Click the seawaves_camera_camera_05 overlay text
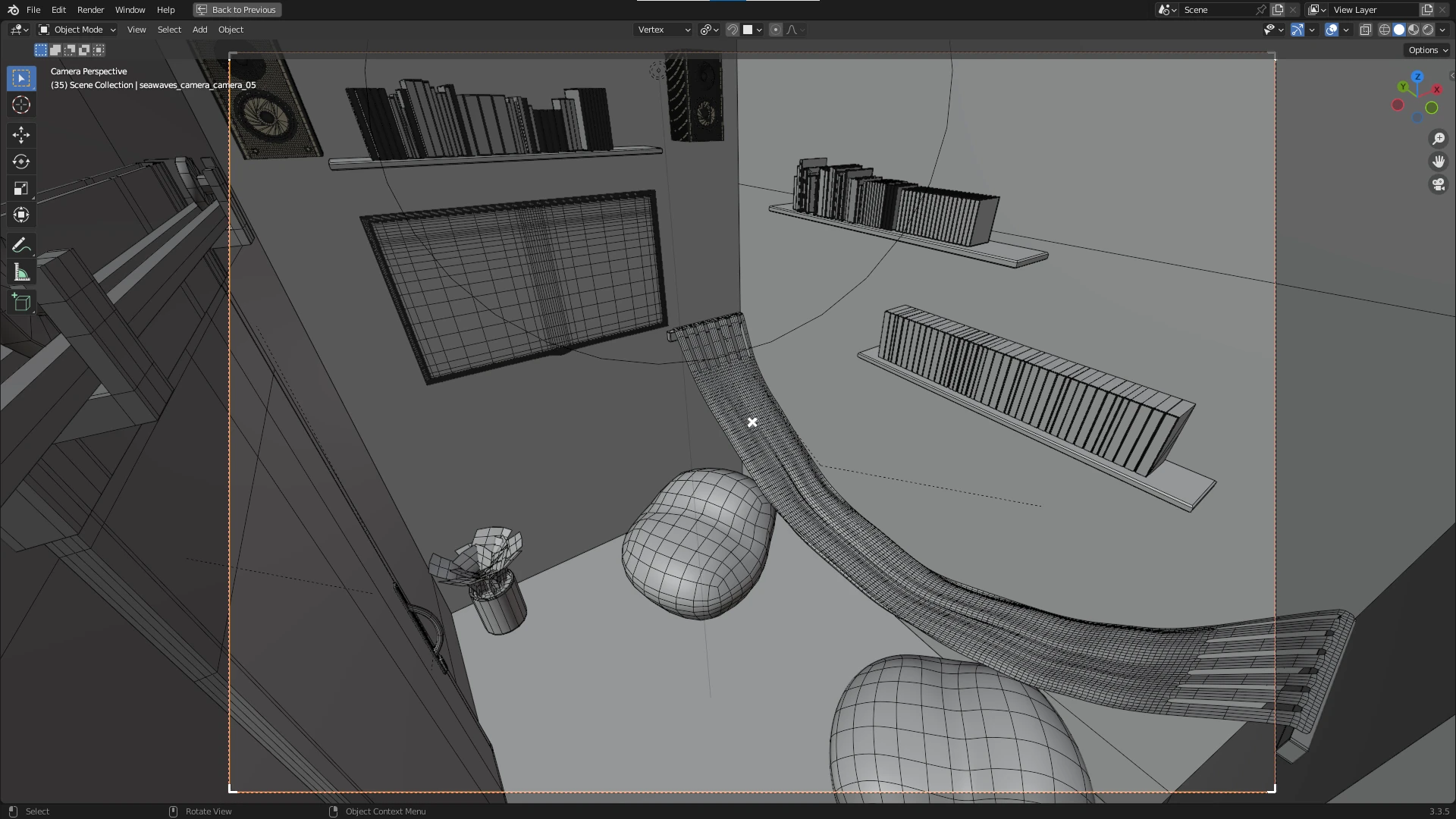The width and height of the screenshot is (1456, 819). (197, 85)
